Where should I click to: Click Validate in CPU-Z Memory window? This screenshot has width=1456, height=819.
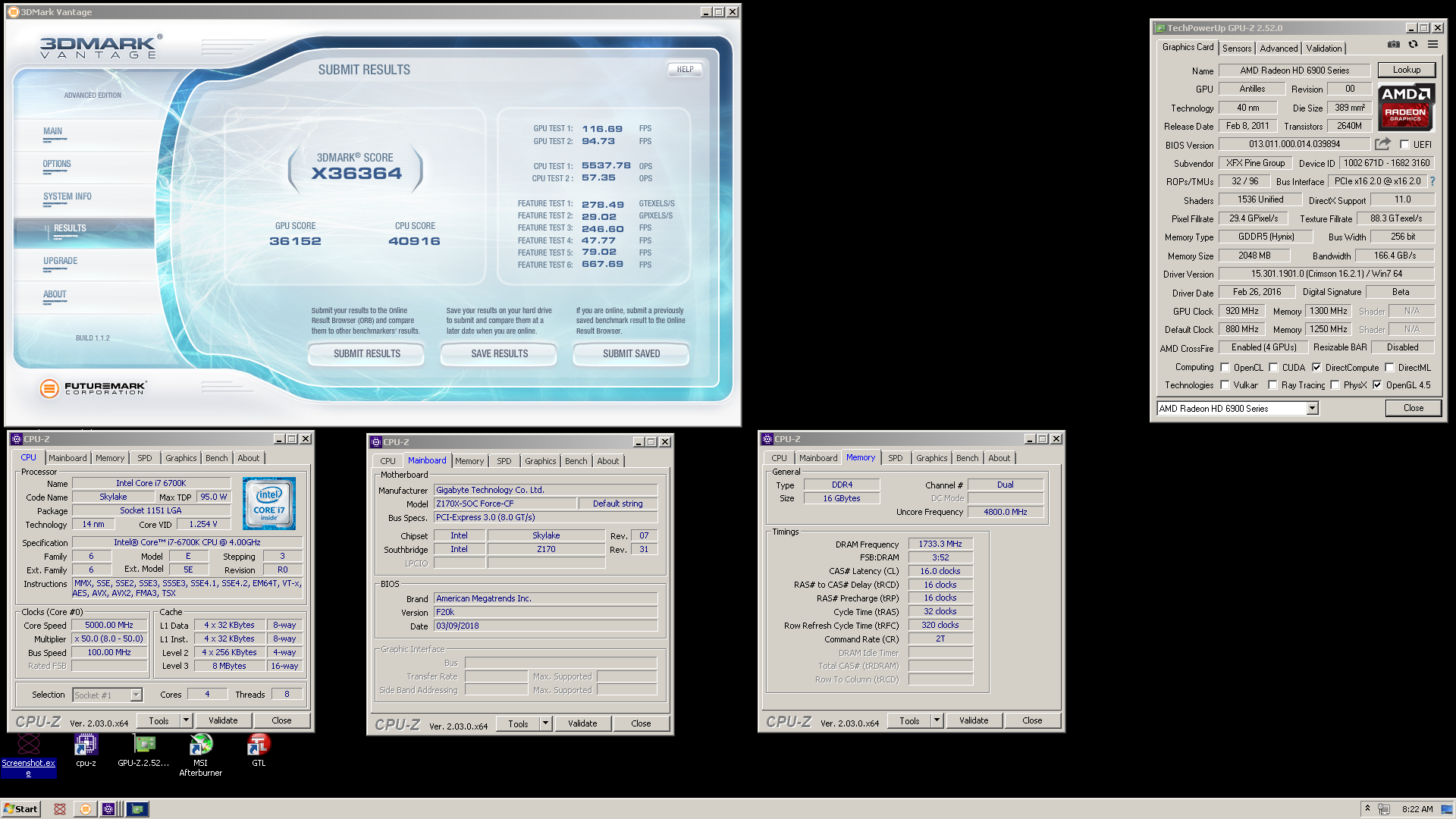point(974,720)
